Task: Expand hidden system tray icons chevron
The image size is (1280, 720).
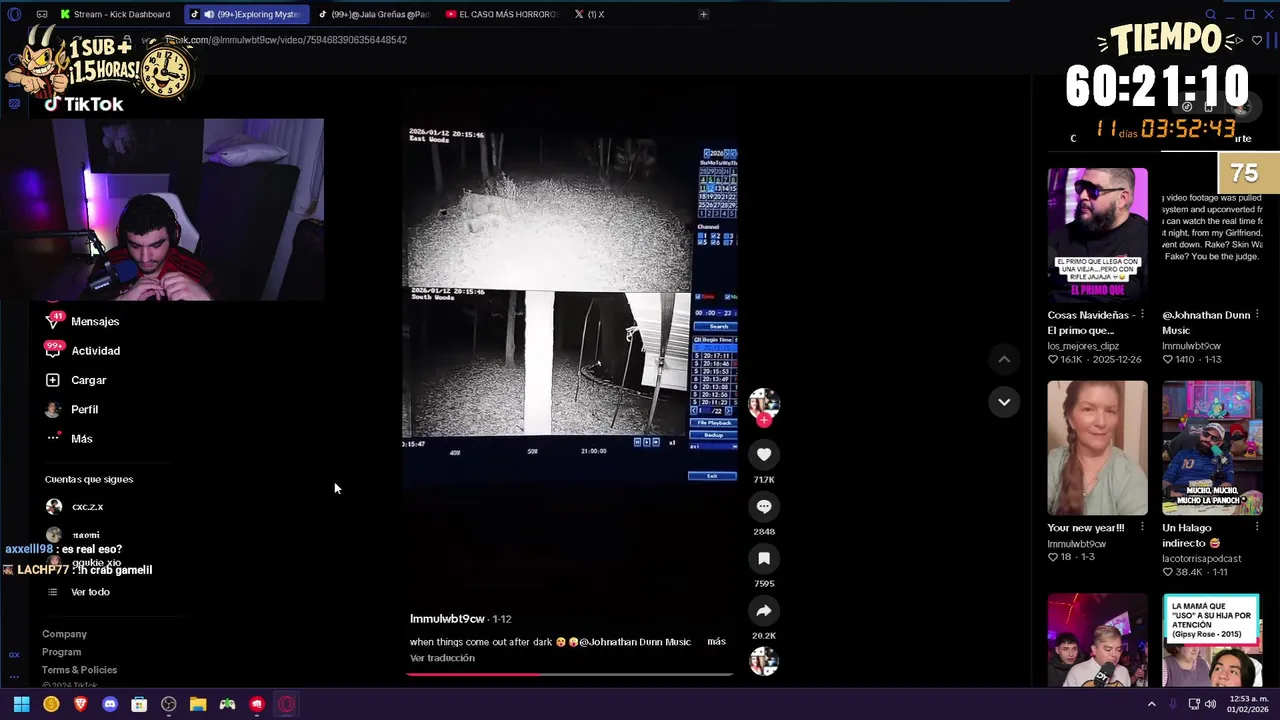Action: tap(1152, 704)
